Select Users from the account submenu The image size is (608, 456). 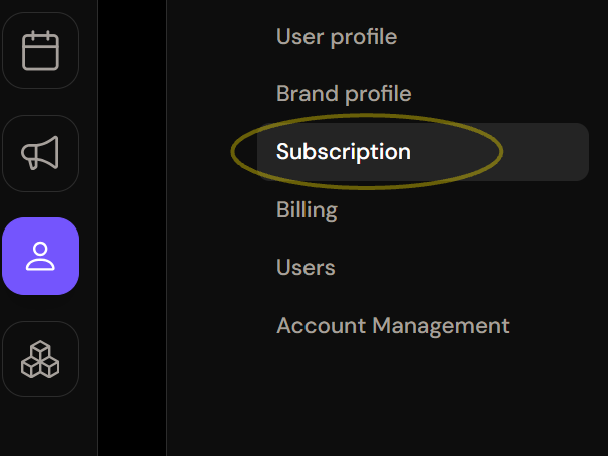(306, 268)
